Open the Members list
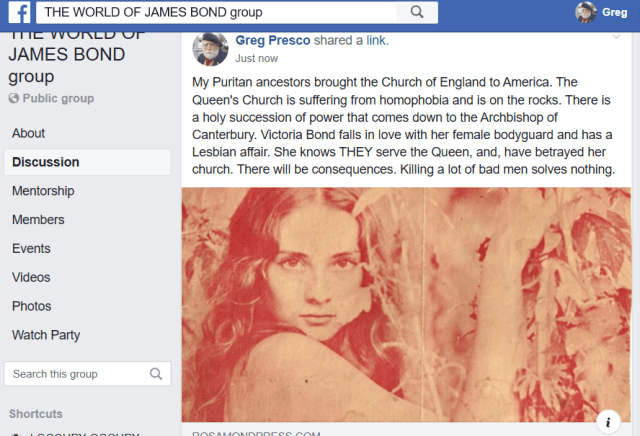Screen dimensions: 640x436 pos(38,220)
